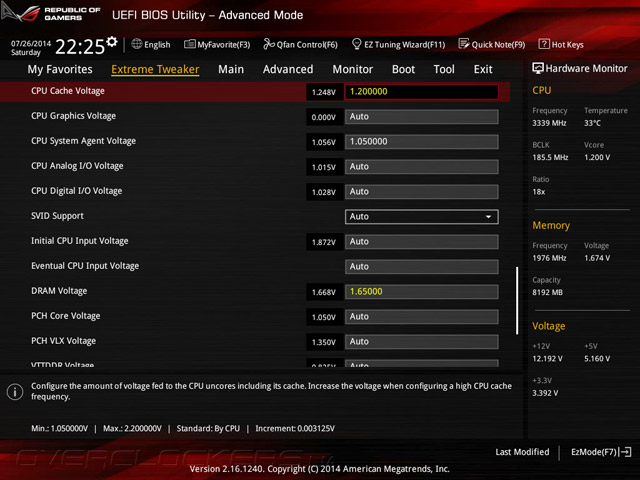The width and height of the screenshot is (640, 480).
Task: Expand the SVID Support dropdown
Action: (422, 217)
